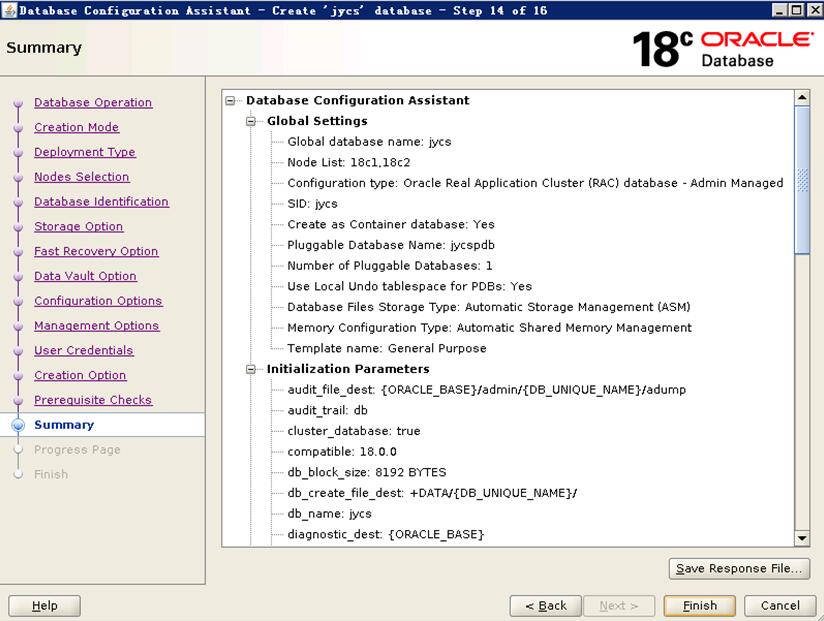824x621 pixels.
Task: Click the vertical scrollbar thumb
Action: point(802,180)
